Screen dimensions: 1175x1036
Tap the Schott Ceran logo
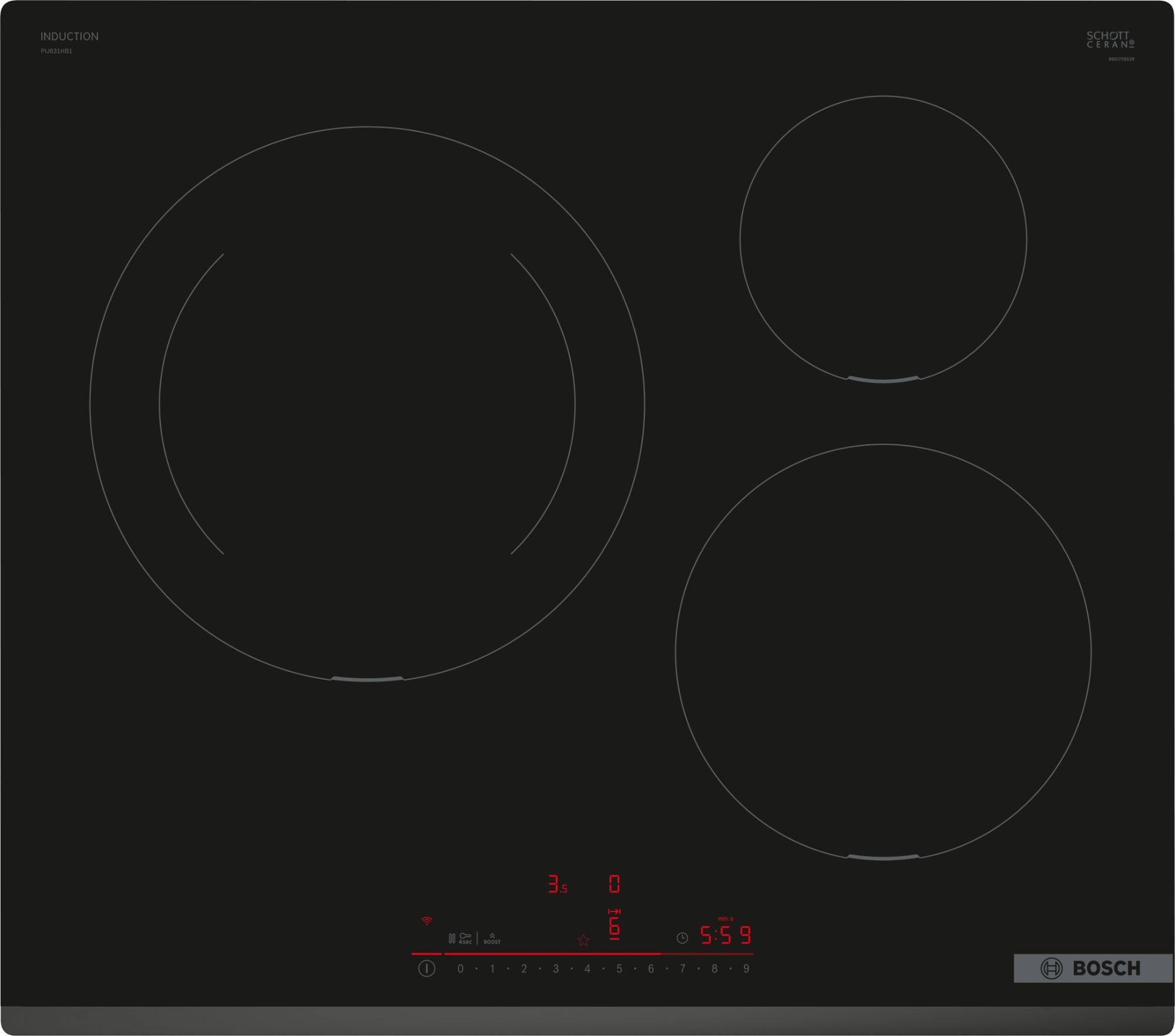click(1110, 39)
